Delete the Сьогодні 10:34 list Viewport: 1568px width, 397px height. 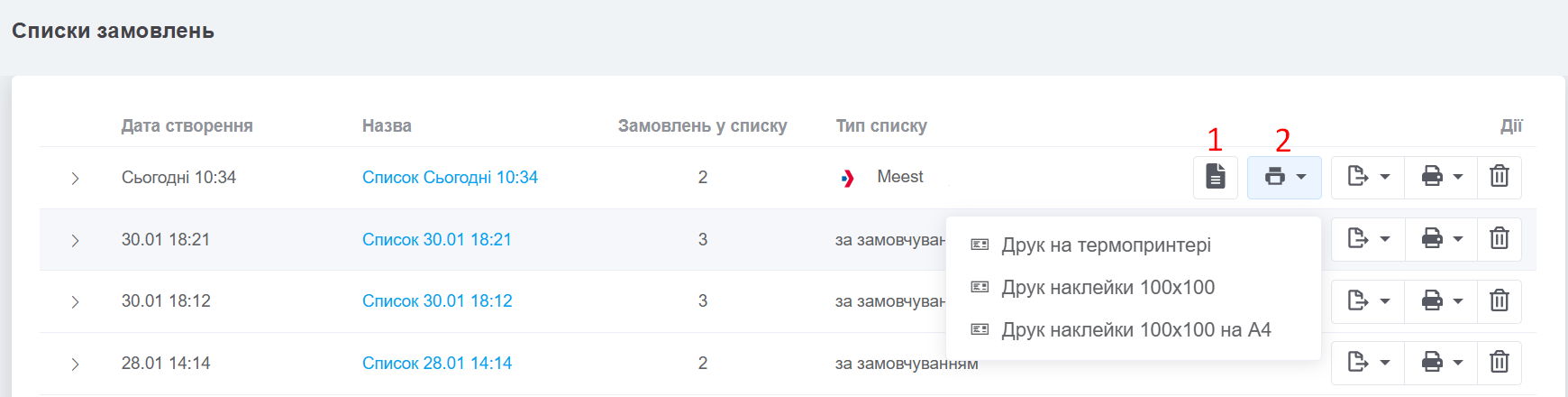[1499, 177]
